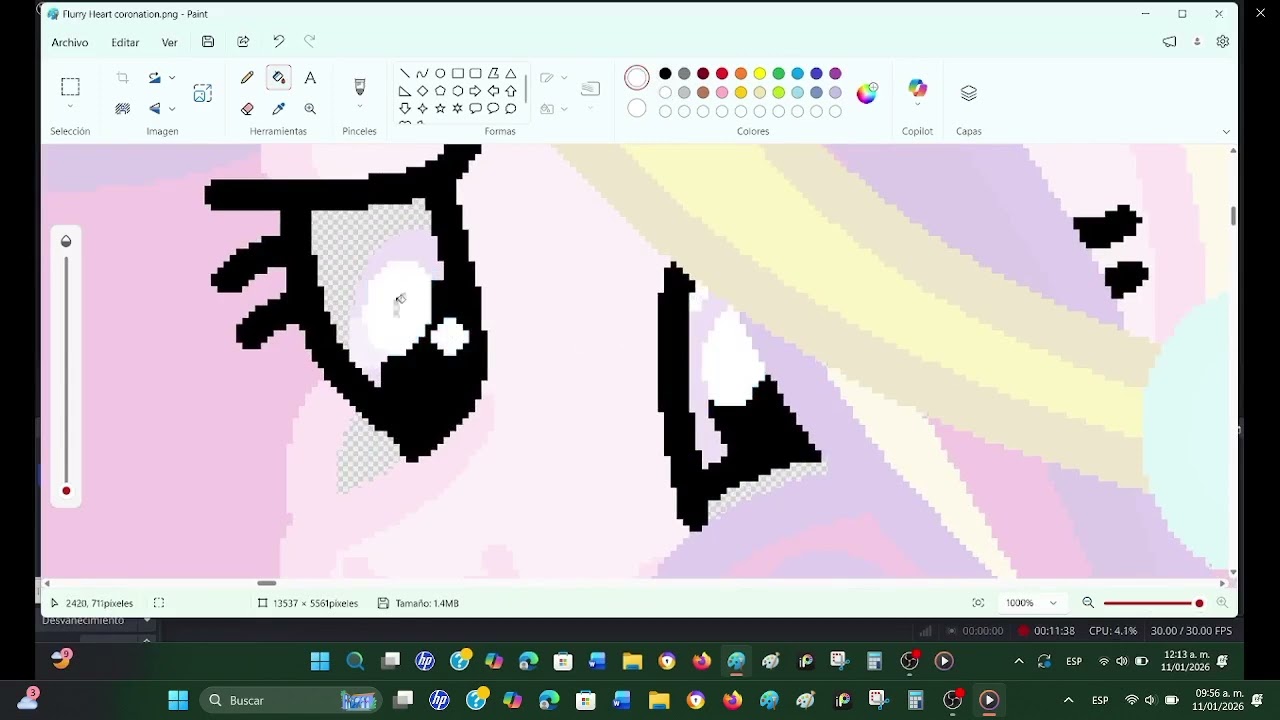Click the Pinceles brush icon

pos(360,86)
